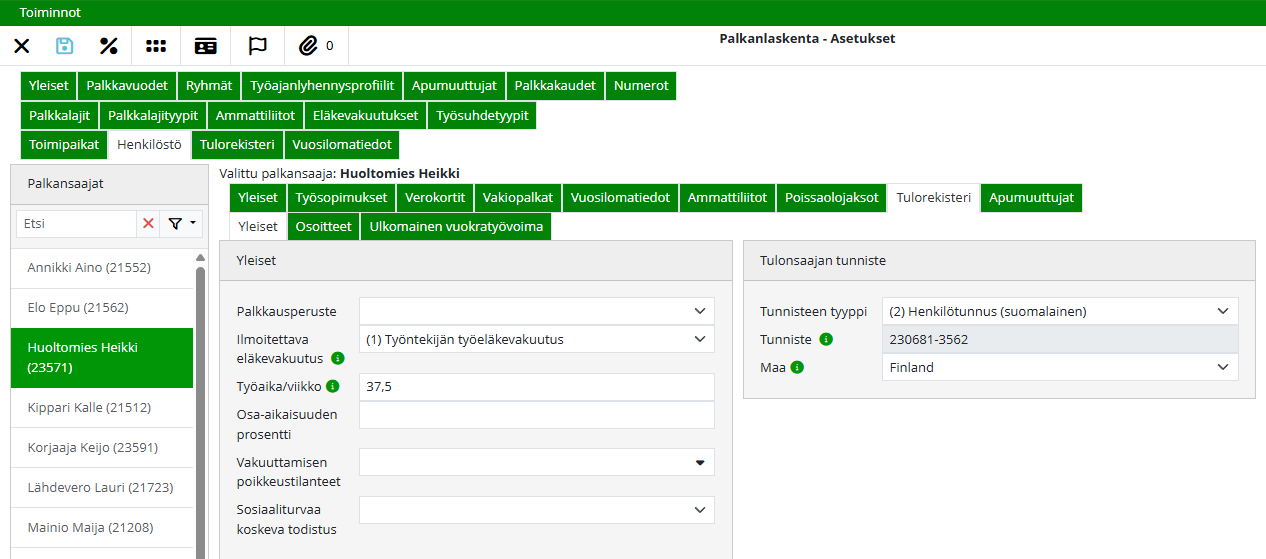
Task: Switch to the Verokortit tab
Action: click(435, 198)
